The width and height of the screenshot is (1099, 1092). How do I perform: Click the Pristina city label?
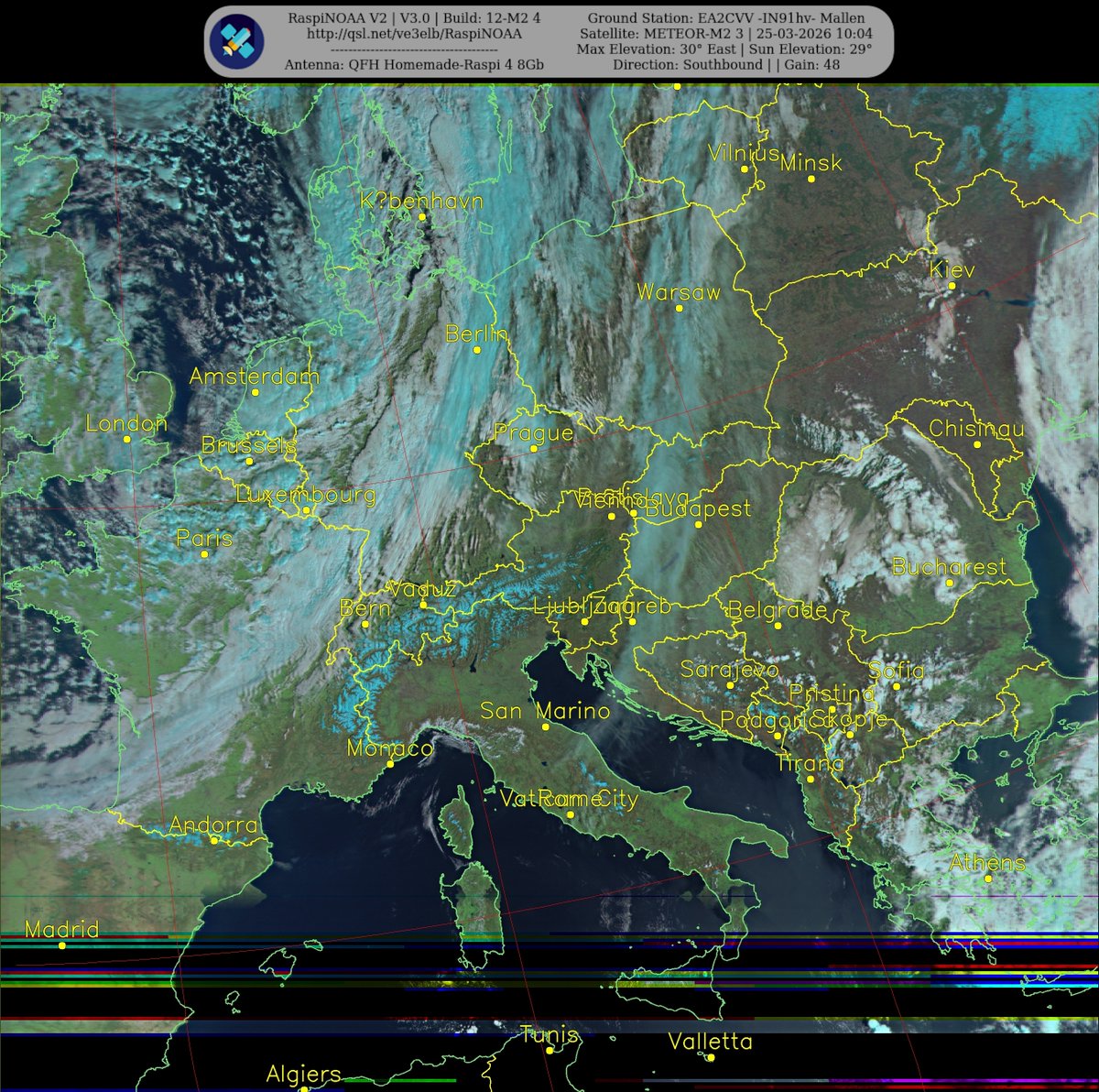tap(832, 693)
